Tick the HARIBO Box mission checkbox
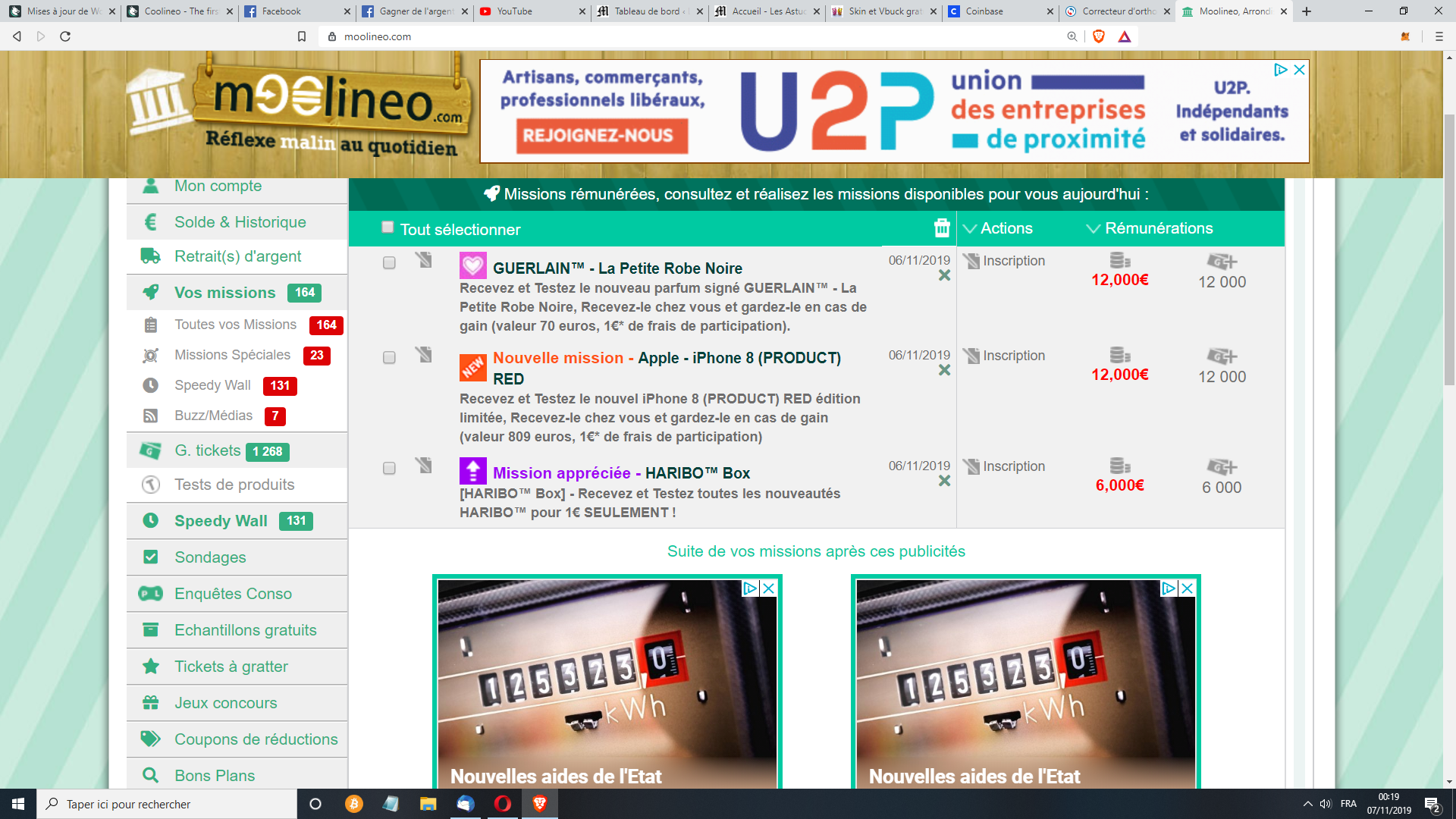The image size is (1456, 819). (x=389, y=468)
